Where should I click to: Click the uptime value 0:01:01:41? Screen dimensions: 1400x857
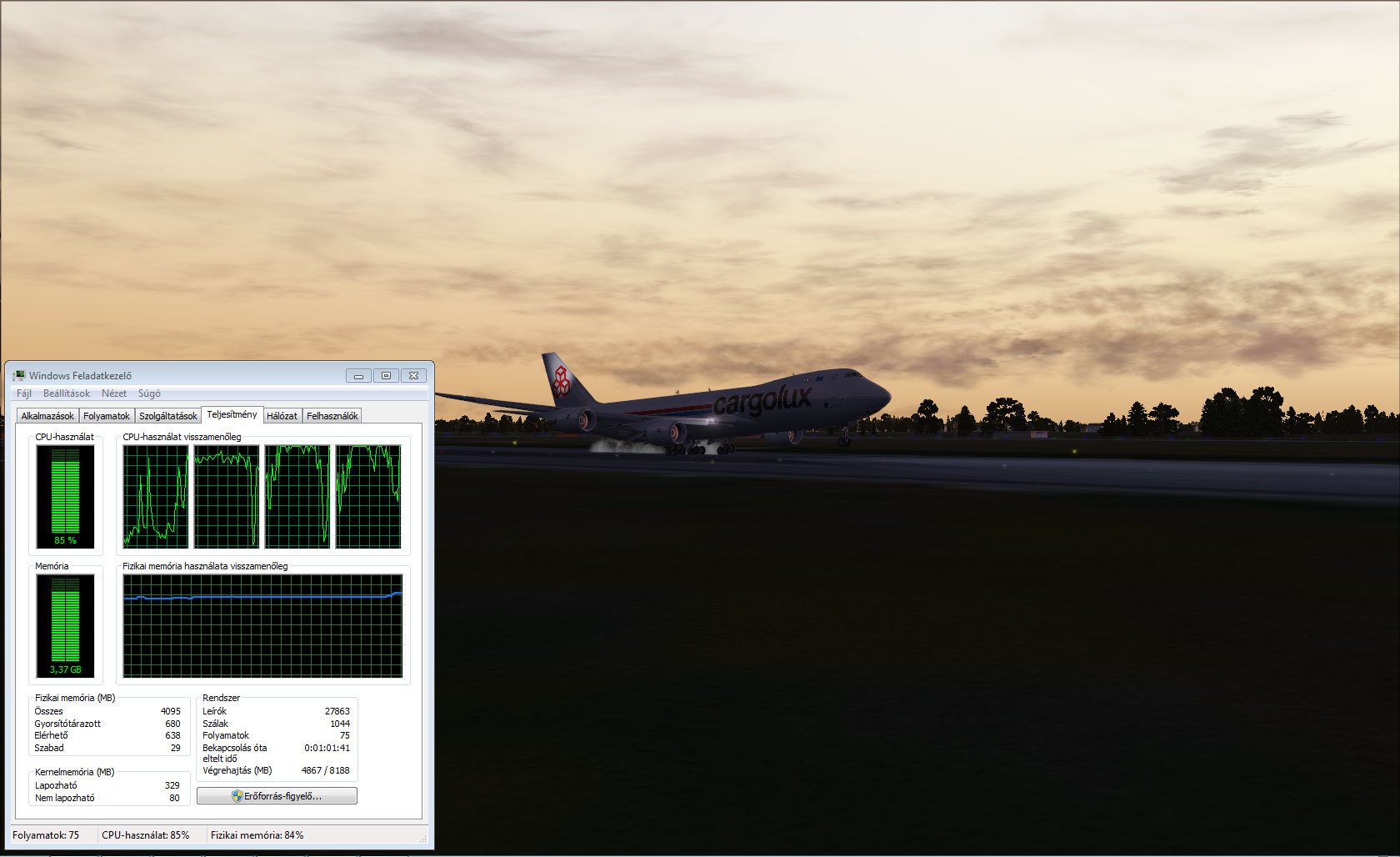(327, 748)
